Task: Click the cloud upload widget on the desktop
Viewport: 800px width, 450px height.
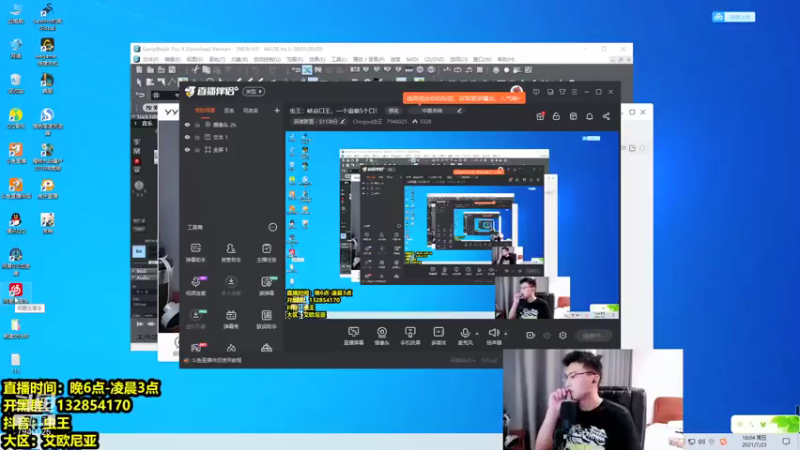Action: click(x=734, y=17)
